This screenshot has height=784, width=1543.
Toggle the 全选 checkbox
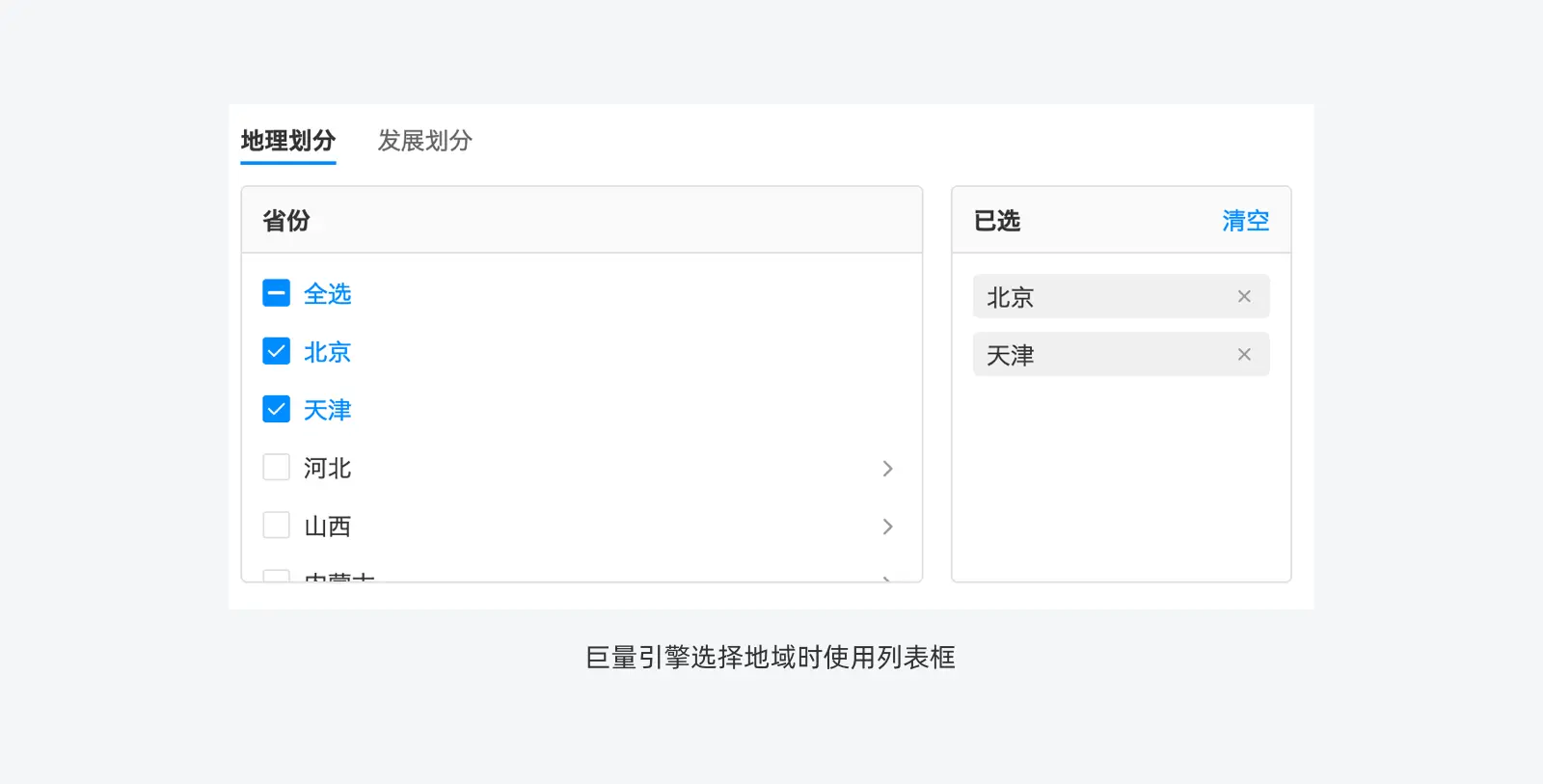coord(276,293)
